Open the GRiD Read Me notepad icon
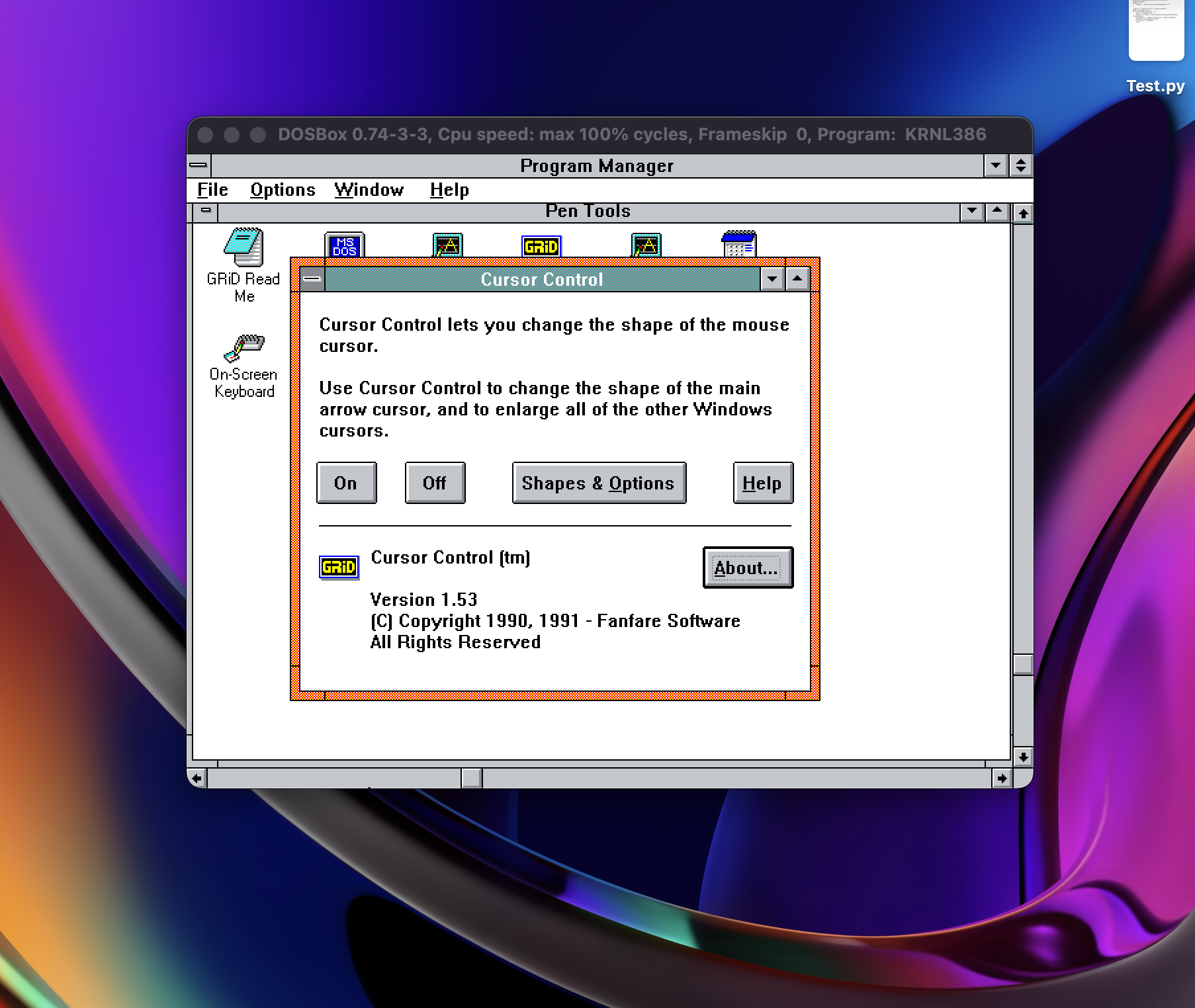Screen dimensions: 1195x1008 click(243, 247)
